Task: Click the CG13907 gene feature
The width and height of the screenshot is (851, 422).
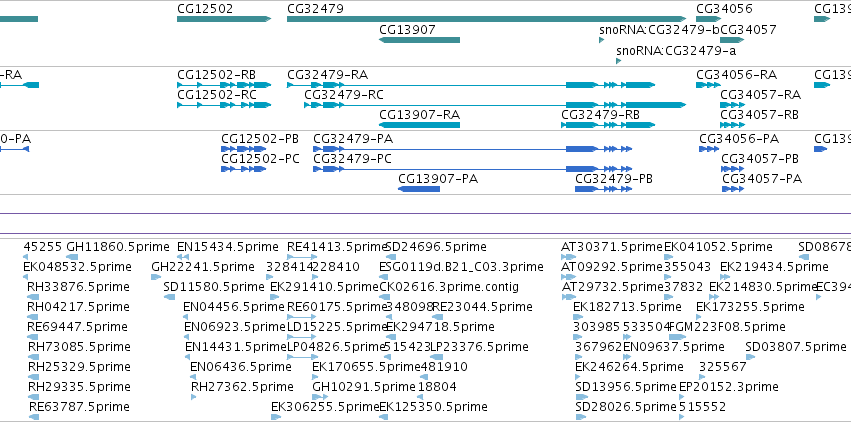Action: (x=419, y=40)
